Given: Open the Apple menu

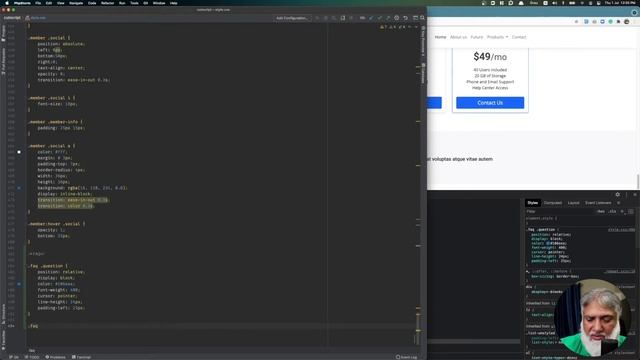Looking at the screenshot, I should pyautogui.click(x=7, y=3).
